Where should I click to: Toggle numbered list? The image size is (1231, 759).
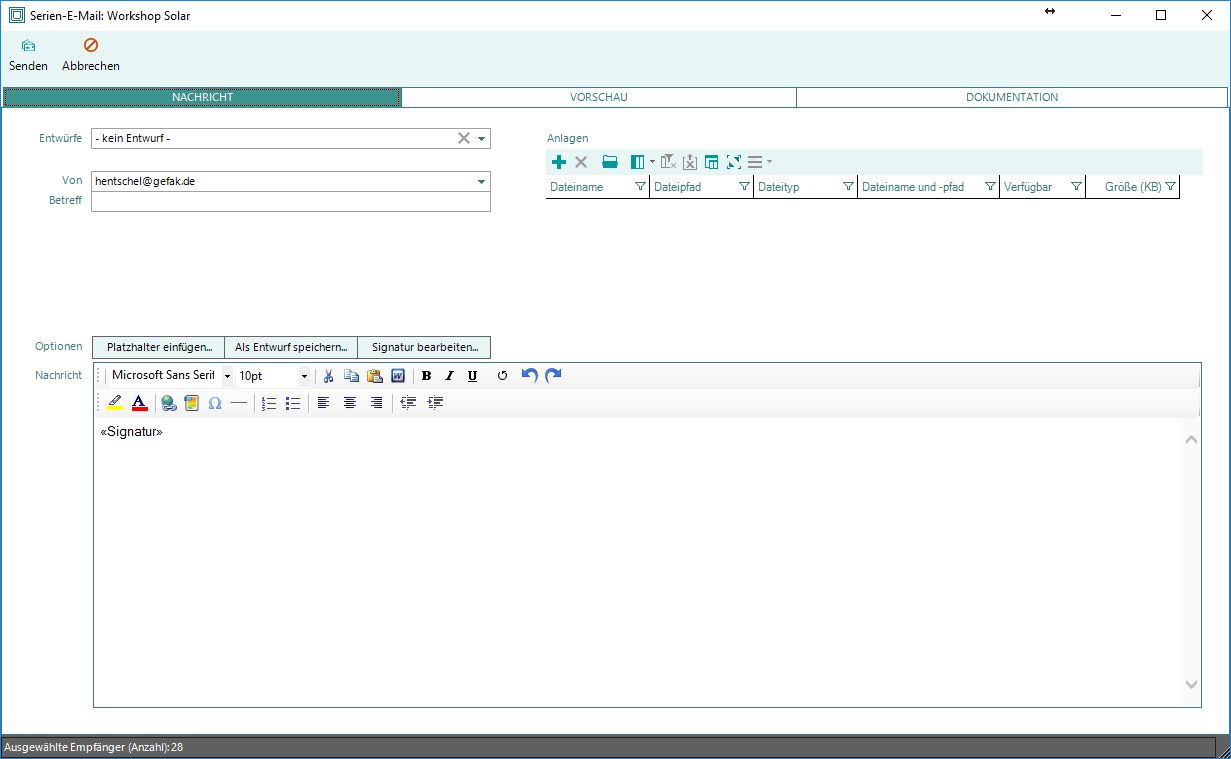(269, 403)
